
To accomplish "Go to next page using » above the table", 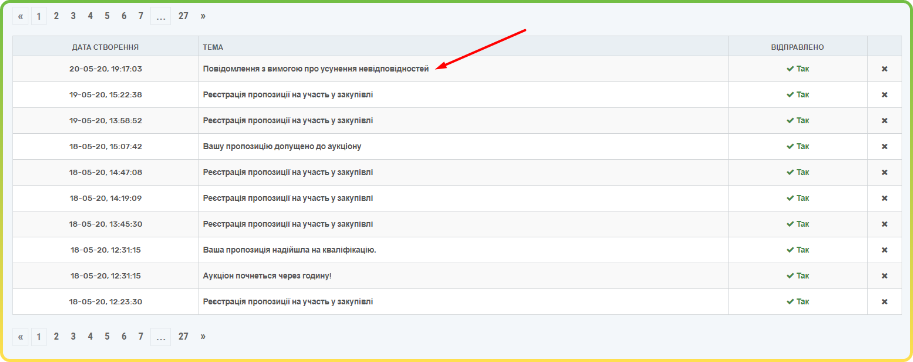I will (203, 16).
